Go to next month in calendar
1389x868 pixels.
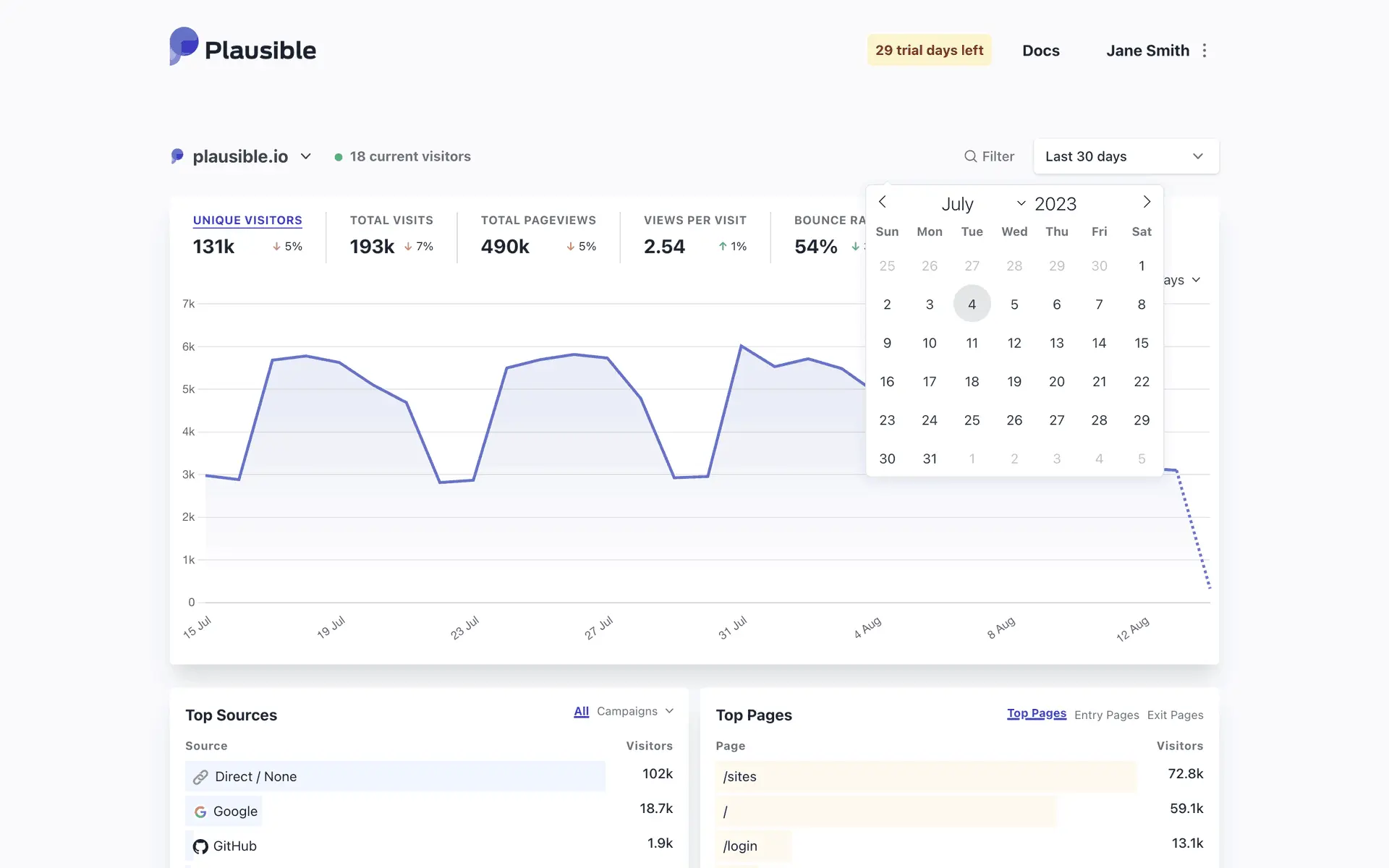[1147, 203]
